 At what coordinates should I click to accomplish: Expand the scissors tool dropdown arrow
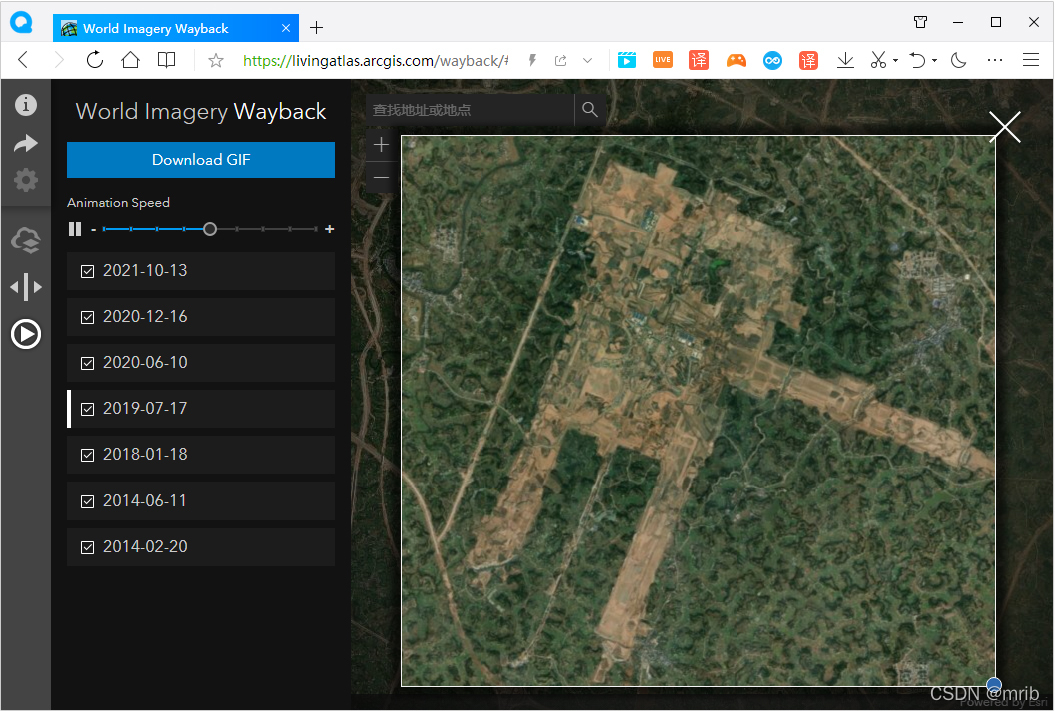pyautogui.click(x=896, y=61)
